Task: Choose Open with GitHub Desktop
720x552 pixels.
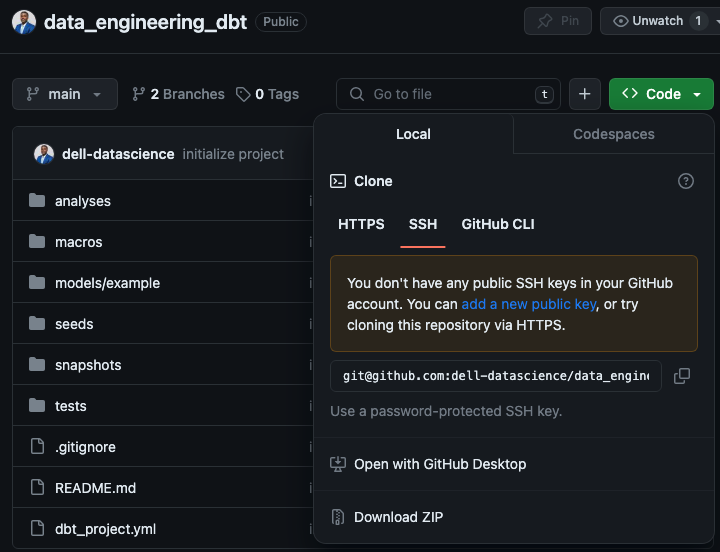Action: [513, 464]
